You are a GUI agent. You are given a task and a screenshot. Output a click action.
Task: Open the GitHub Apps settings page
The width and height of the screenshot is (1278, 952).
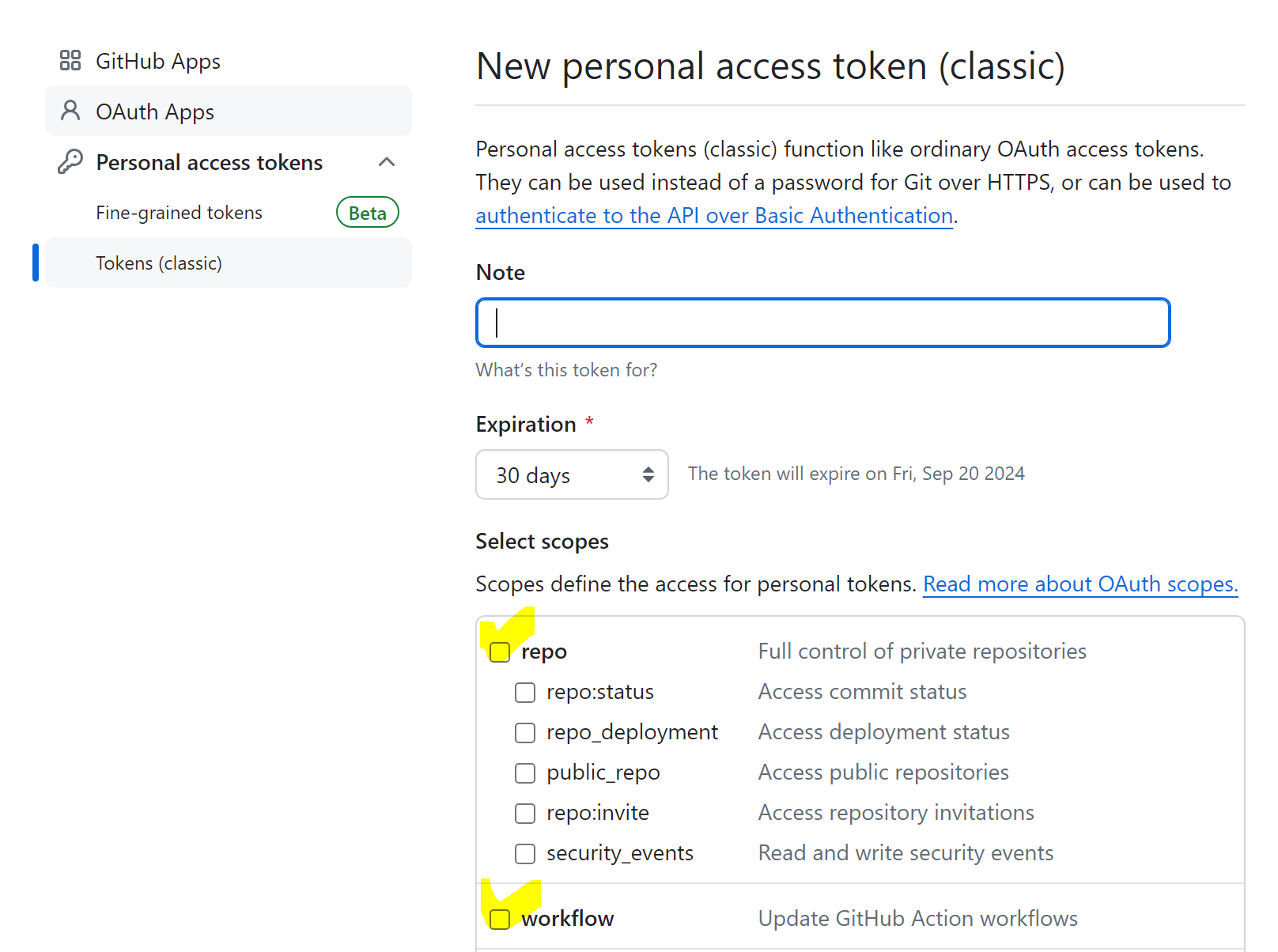click(x=158, y=61)
